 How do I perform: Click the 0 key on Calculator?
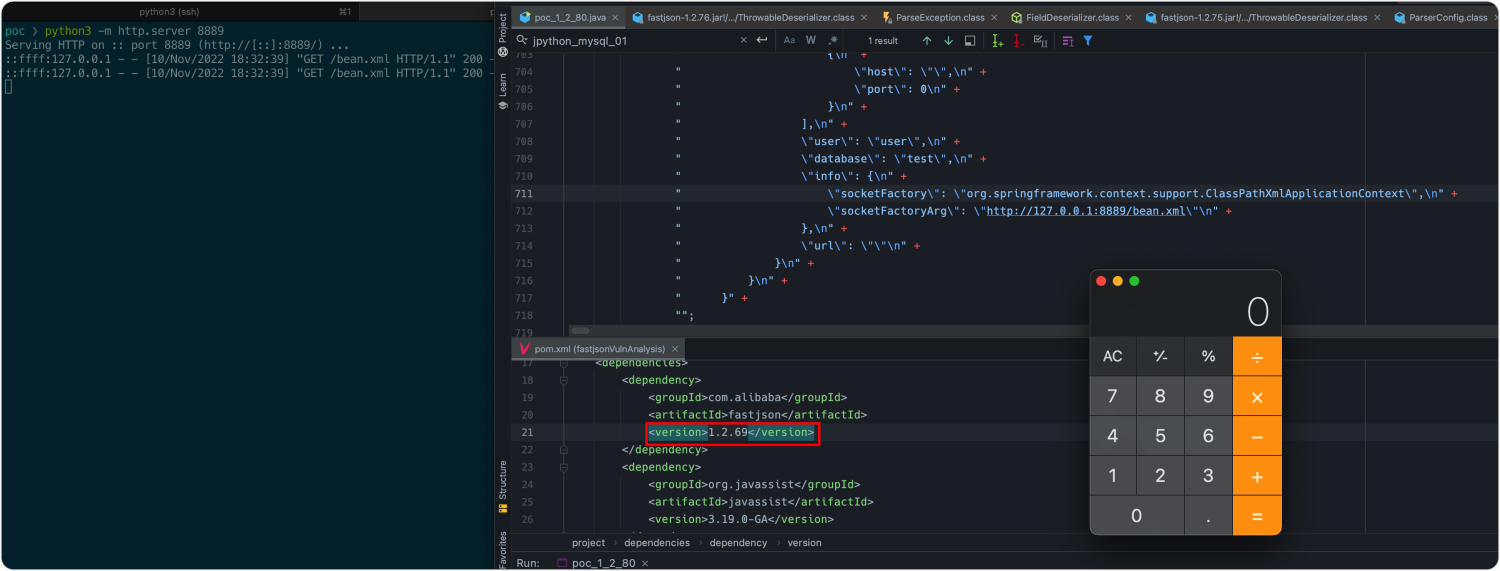pos(1136,516)
